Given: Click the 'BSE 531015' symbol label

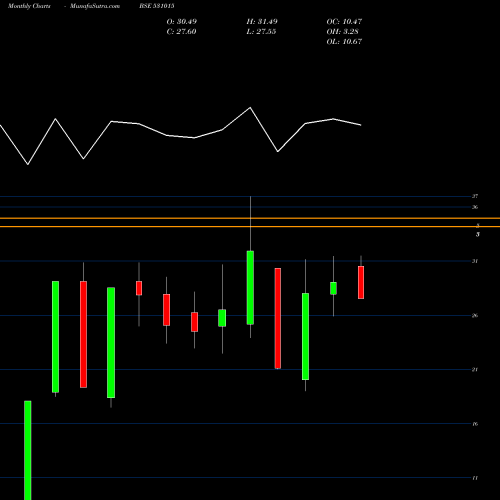Looking at the screenshot, I should coord(157,6).
